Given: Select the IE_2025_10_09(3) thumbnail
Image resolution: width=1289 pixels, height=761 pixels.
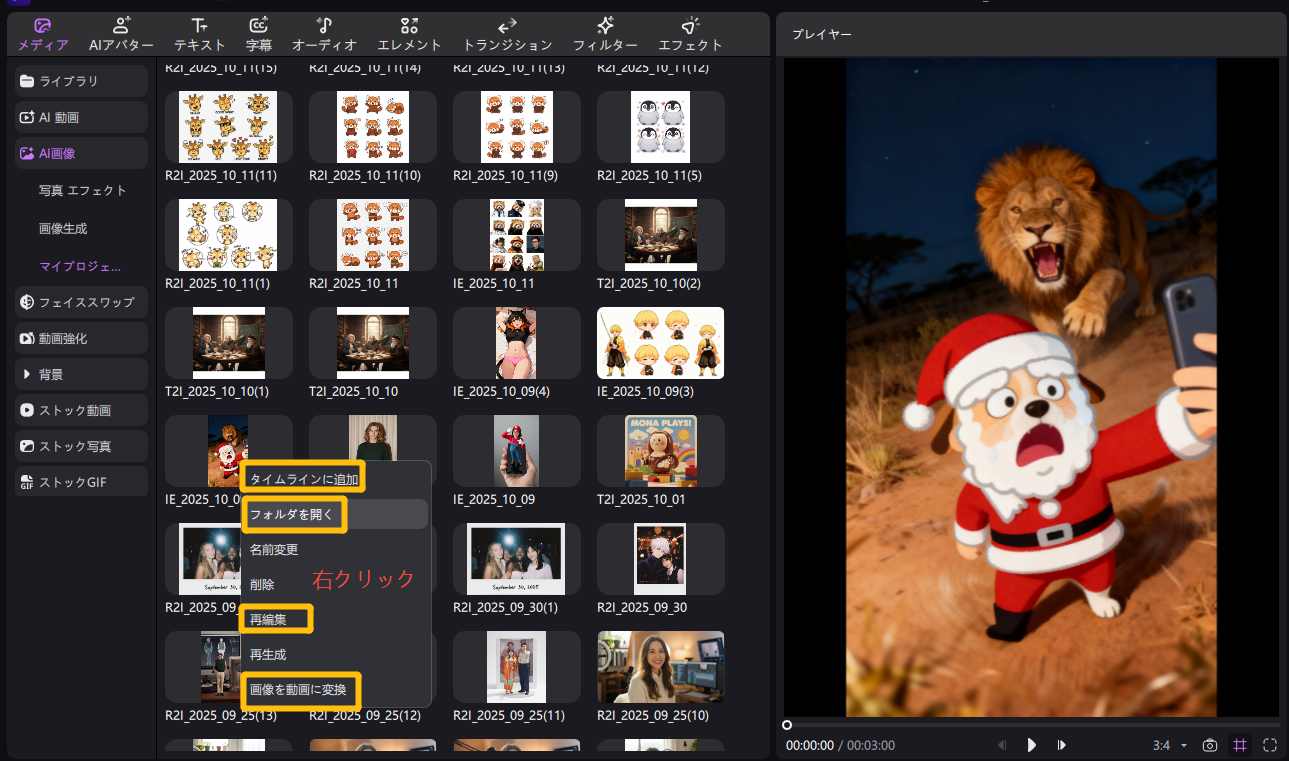Looking at the screenshot, I should click(x=660, y=343).
